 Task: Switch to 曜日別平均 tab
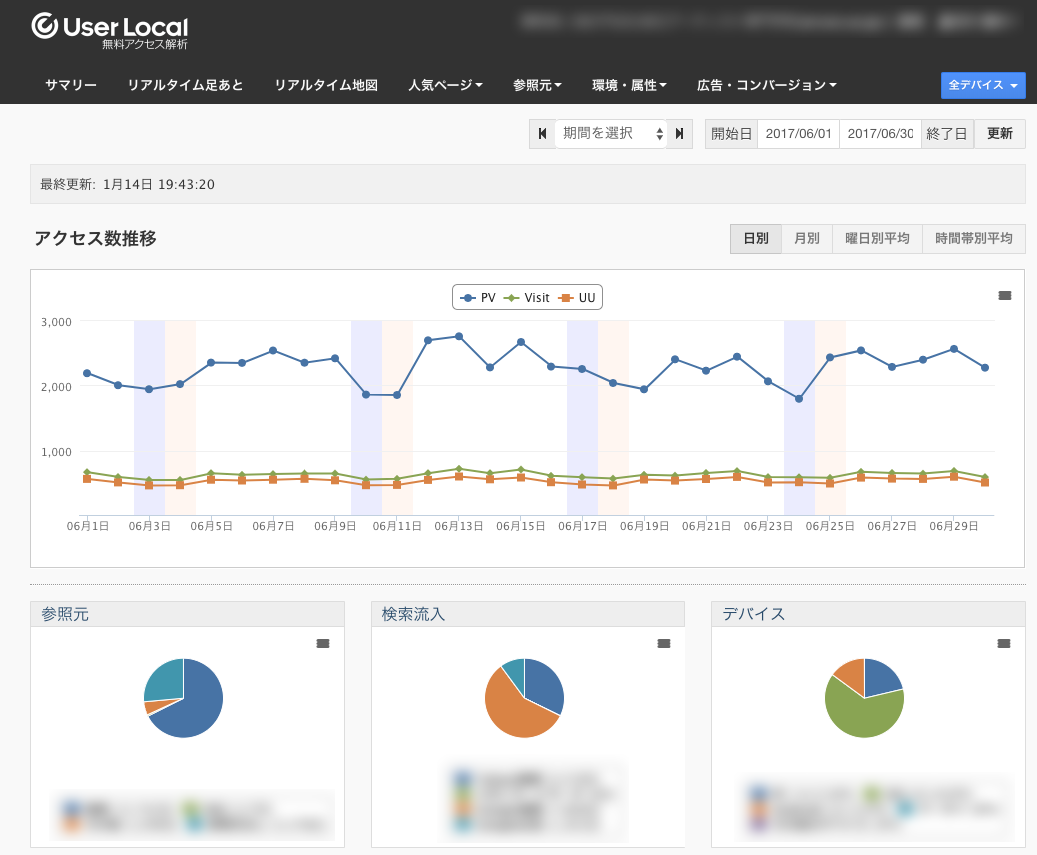pyautogui.click(x=877, y=239)
